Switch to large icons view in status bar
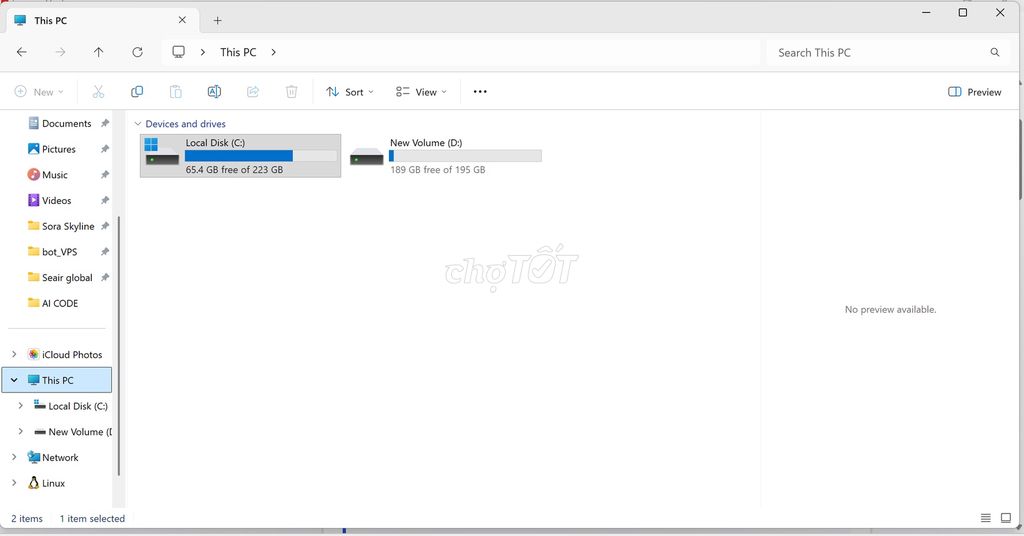This screenshot has height=536, width=1024. click(1006, 518)
